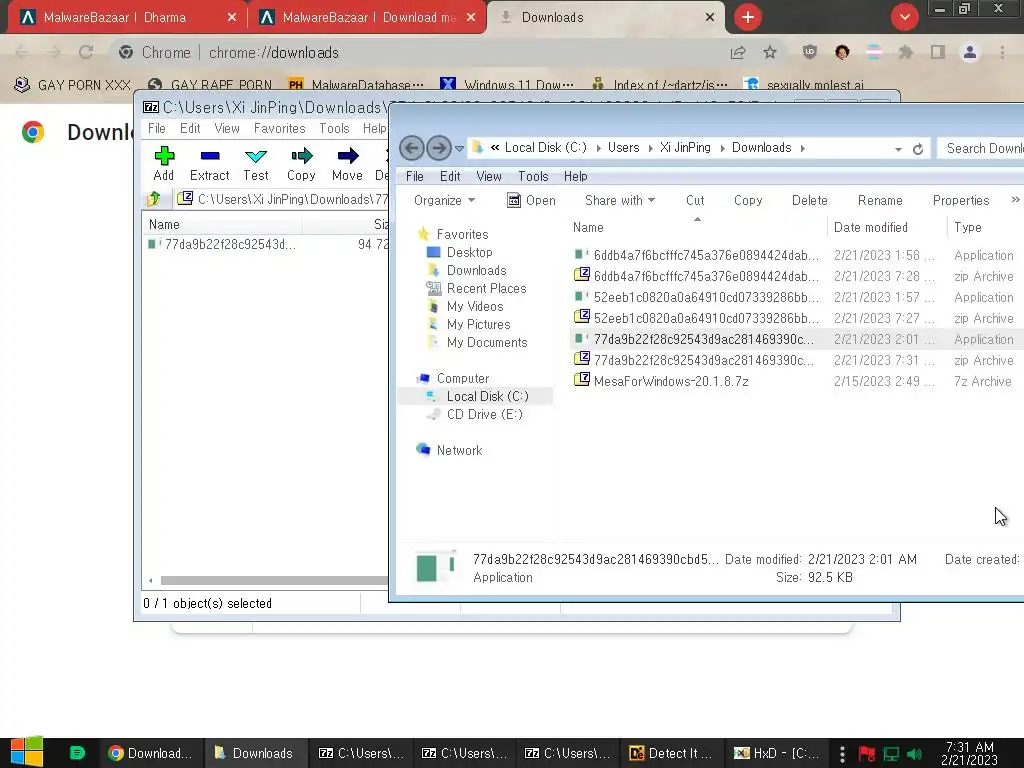Click Explorer forward navigation arrow

(x=439, y=148)
